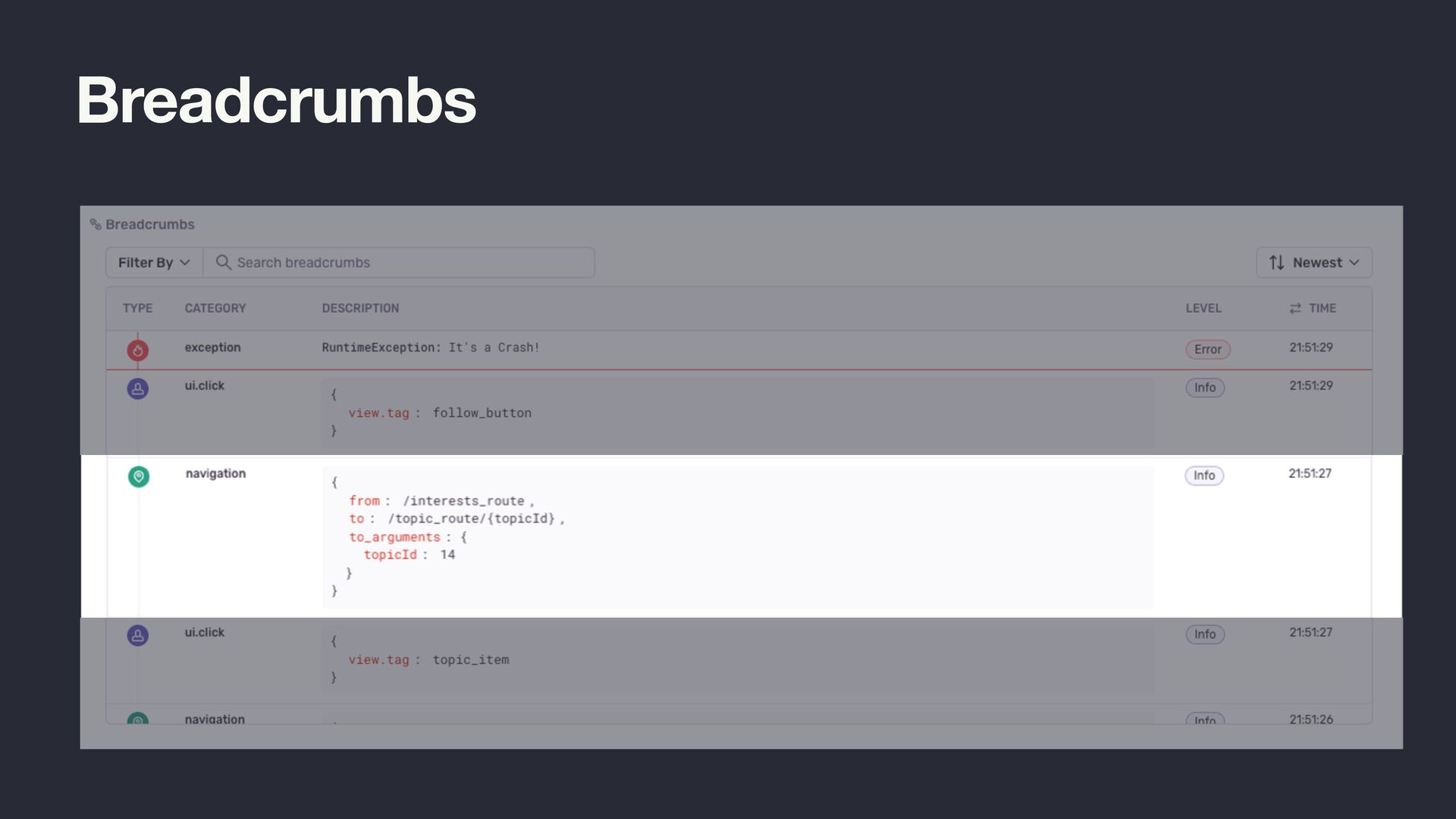Screen dimensions: 1456x819
Task: Expand the Newest sort dropdown
Action: 1314,262
